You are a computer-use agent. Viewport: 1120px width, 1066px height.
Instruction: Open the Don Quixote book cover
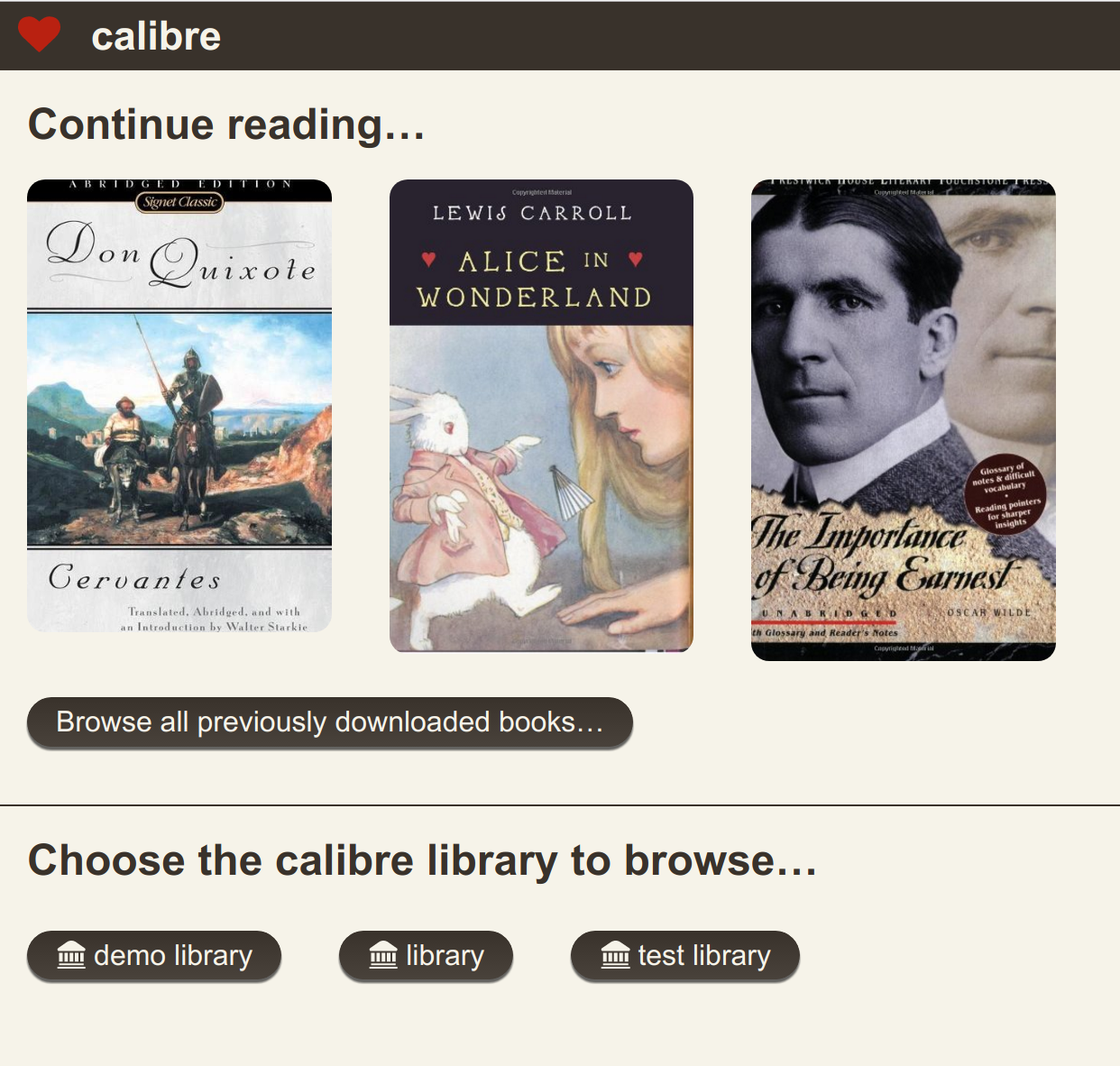179,406
